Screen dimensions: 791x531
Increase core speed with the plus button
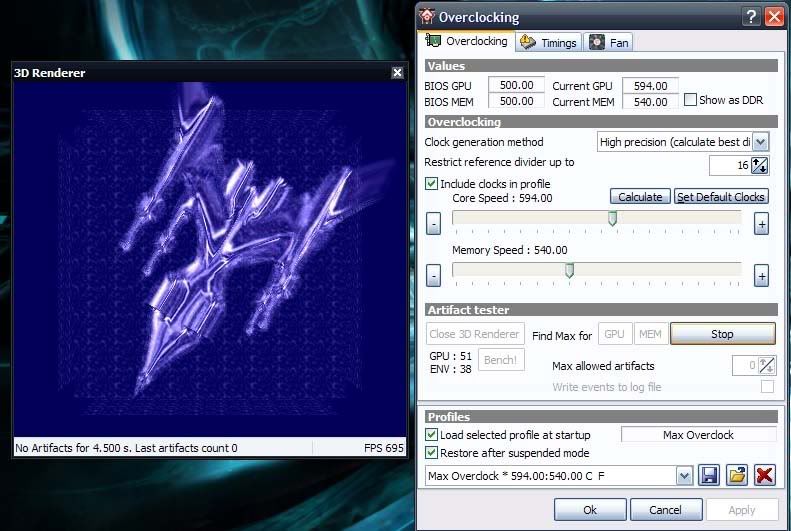pos(761,224)
